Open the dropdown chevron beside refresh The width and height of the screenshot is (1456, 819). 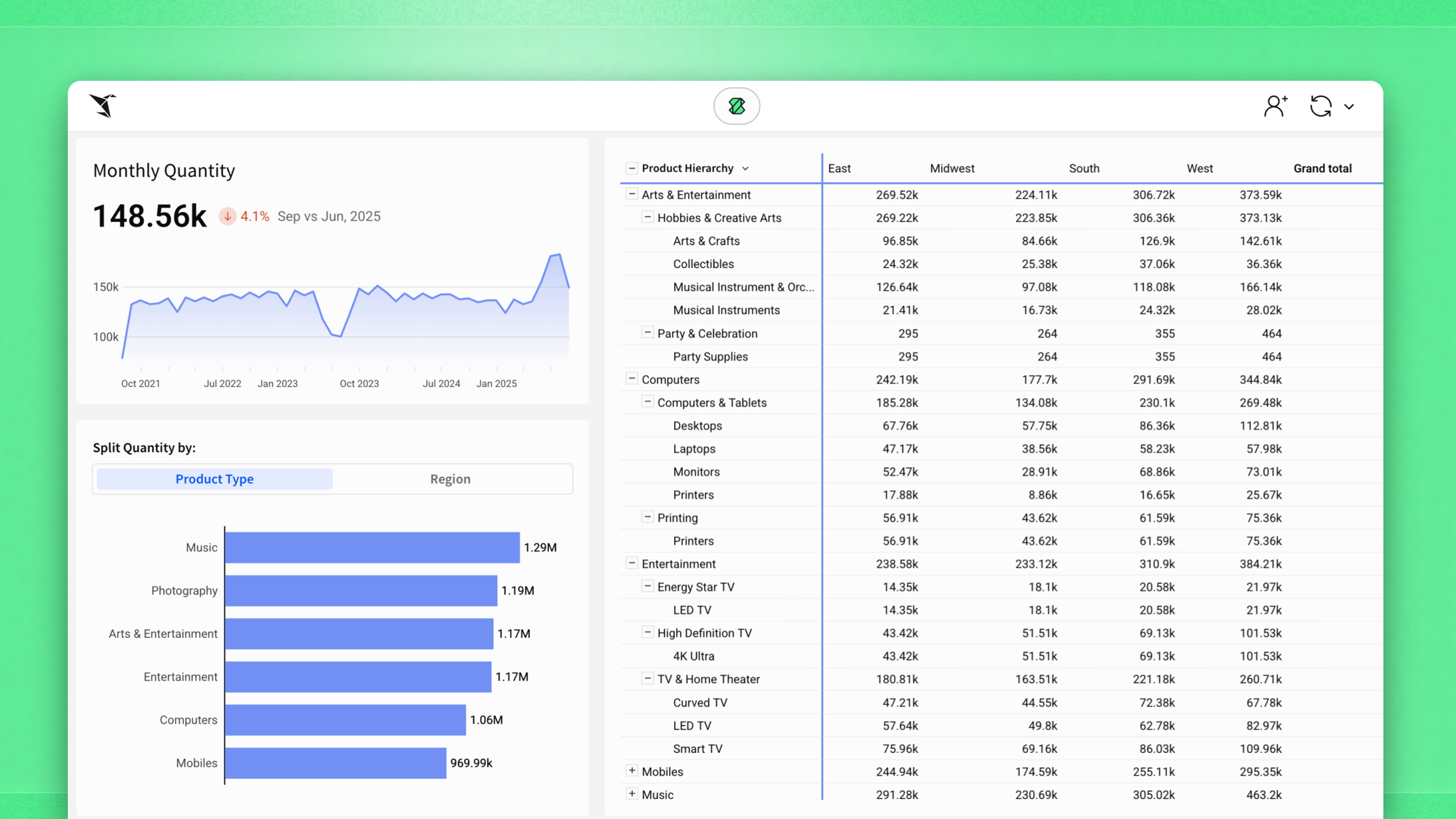click(x=1349, y=106)
